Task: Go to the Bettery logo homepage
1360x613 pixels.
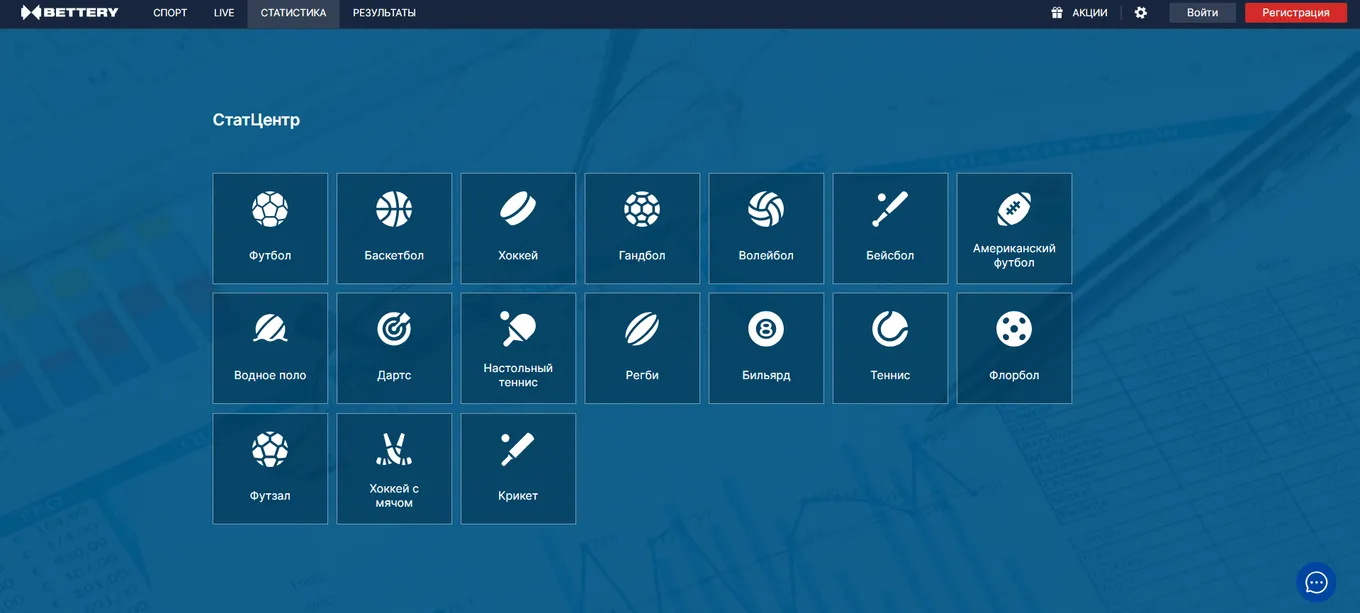Action: pyautogui.click(x=70, y=13)
